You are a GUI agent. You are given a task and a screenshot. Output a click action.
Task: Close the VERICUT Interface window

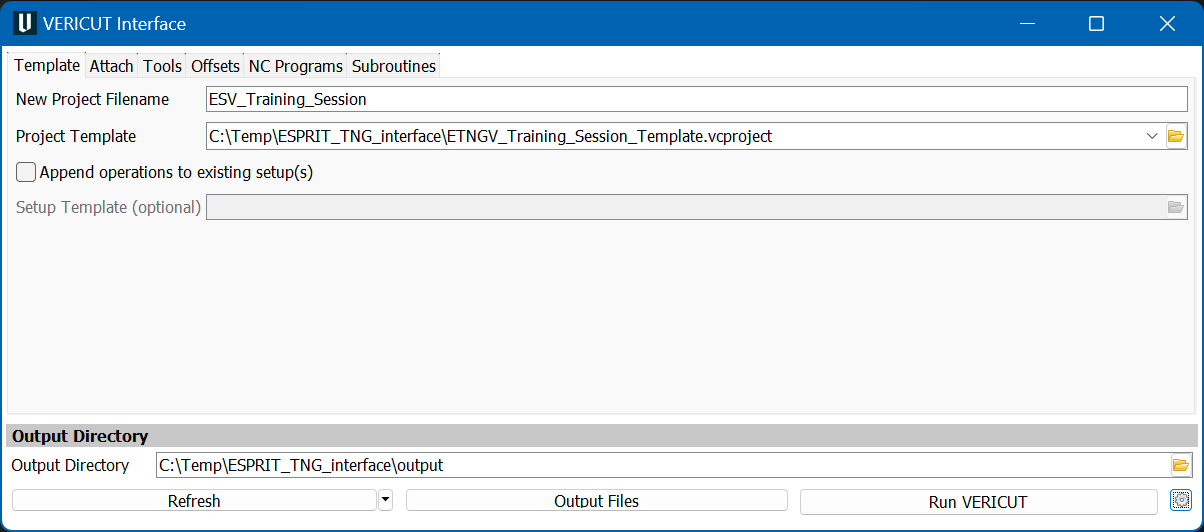(x=1167, y=23)
